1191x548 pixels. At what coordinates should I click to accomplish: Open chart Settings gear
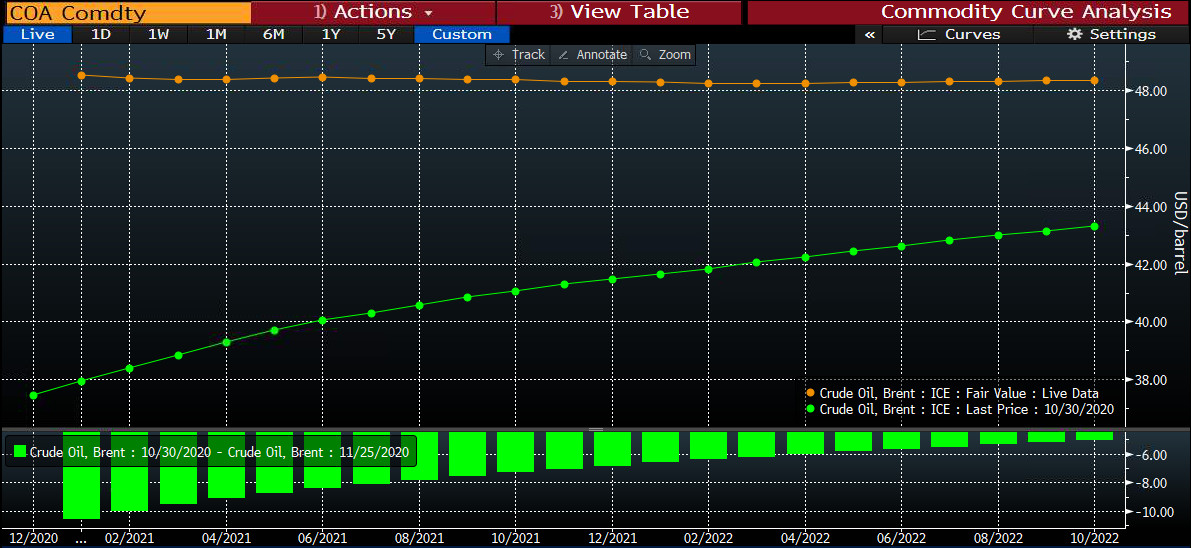pos(1111,34)
